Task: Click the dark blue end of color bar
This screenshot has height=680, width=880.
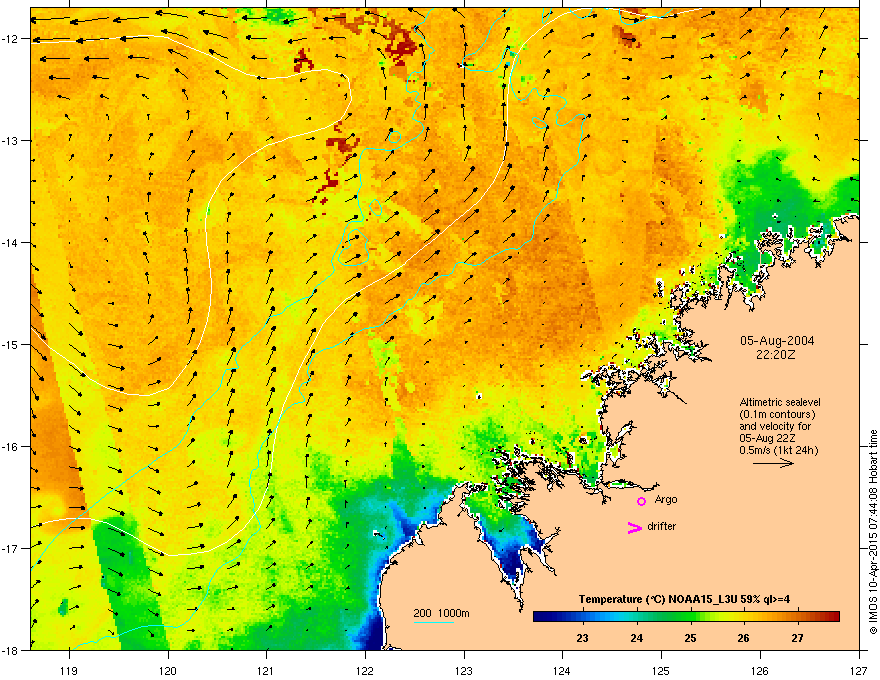Action: tap(542, 617)
